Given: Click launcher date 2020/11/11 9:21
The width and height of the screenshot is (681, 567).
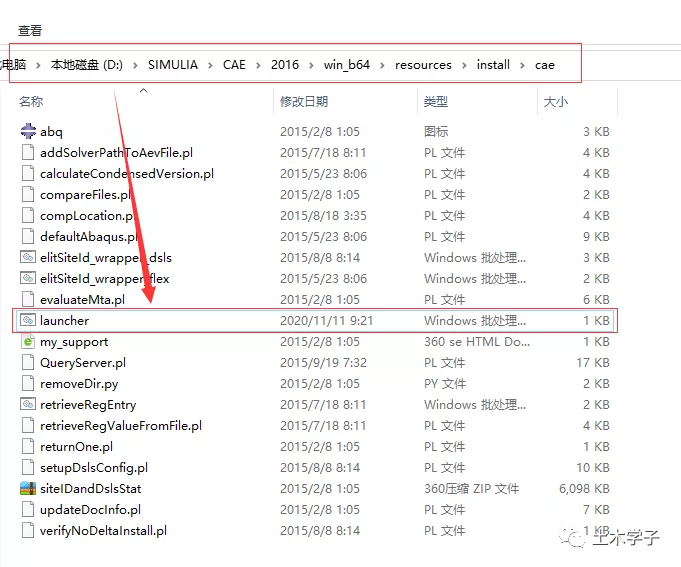Looking at the screenshot, I should (x=326, y=320).
